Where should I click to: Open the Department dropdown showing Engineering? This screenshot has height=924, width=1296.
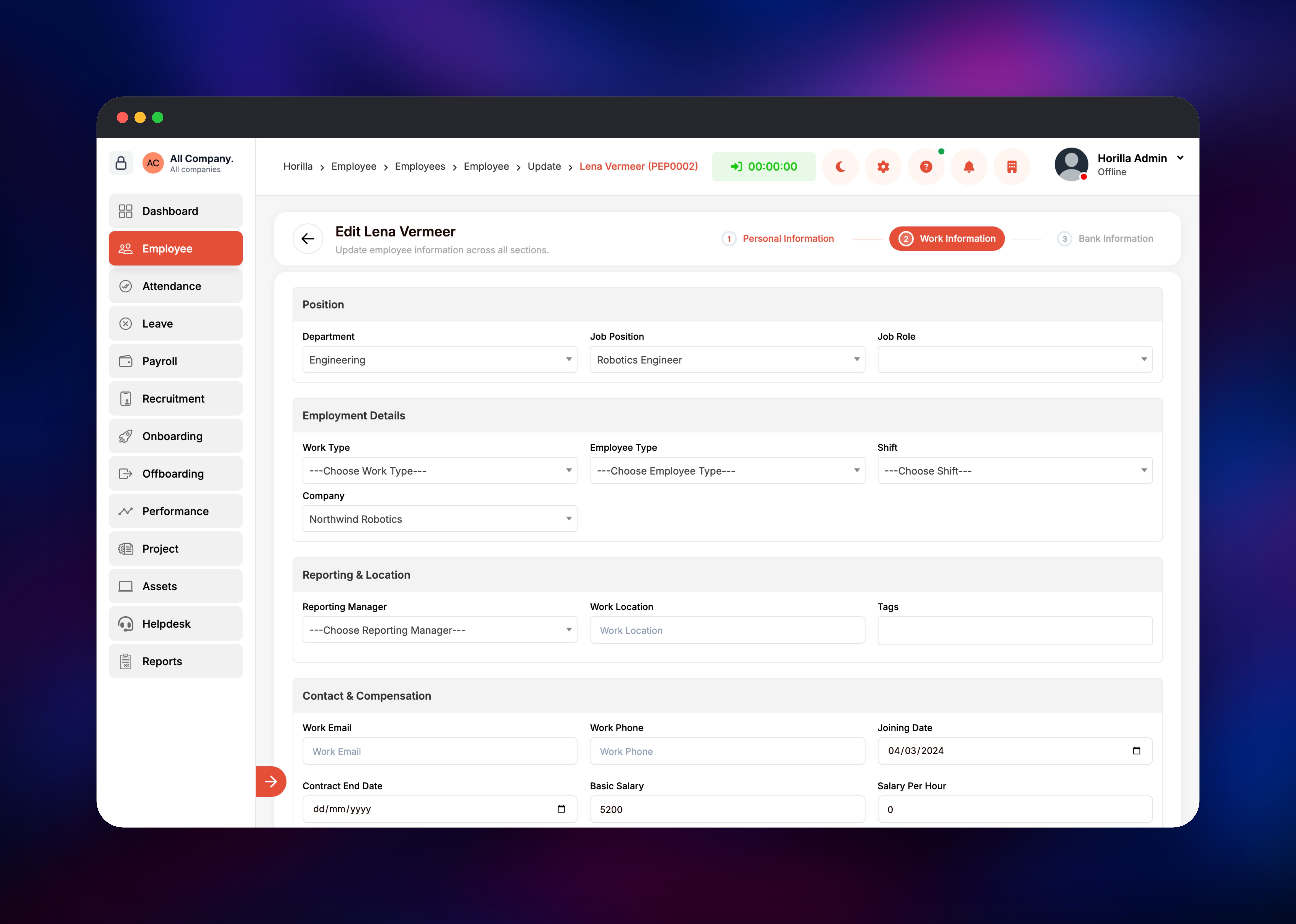tap(440, 359)
